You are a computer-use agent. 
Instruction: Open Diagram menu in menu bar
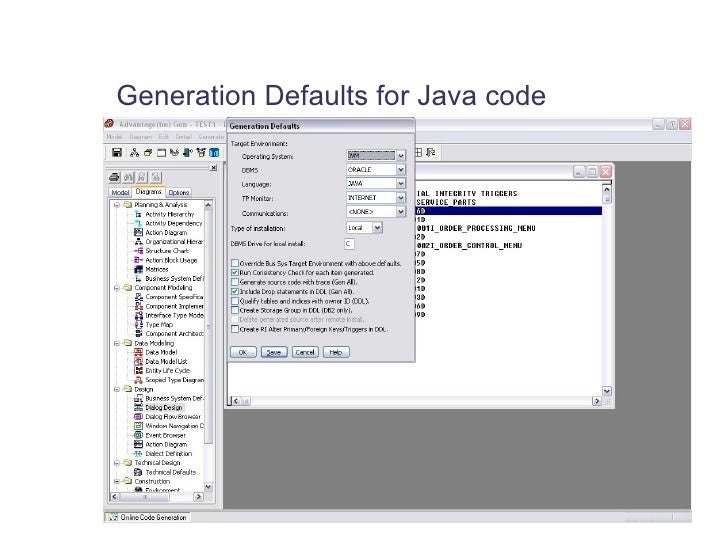(141, 137)
